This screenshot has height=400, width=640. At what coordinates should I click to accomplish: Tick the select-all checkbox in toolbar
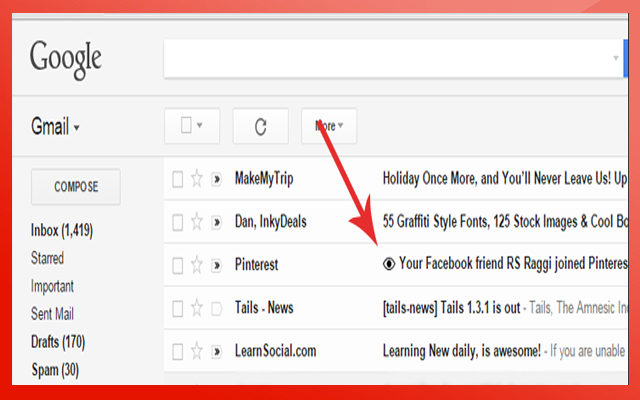[x=186, y=125]
